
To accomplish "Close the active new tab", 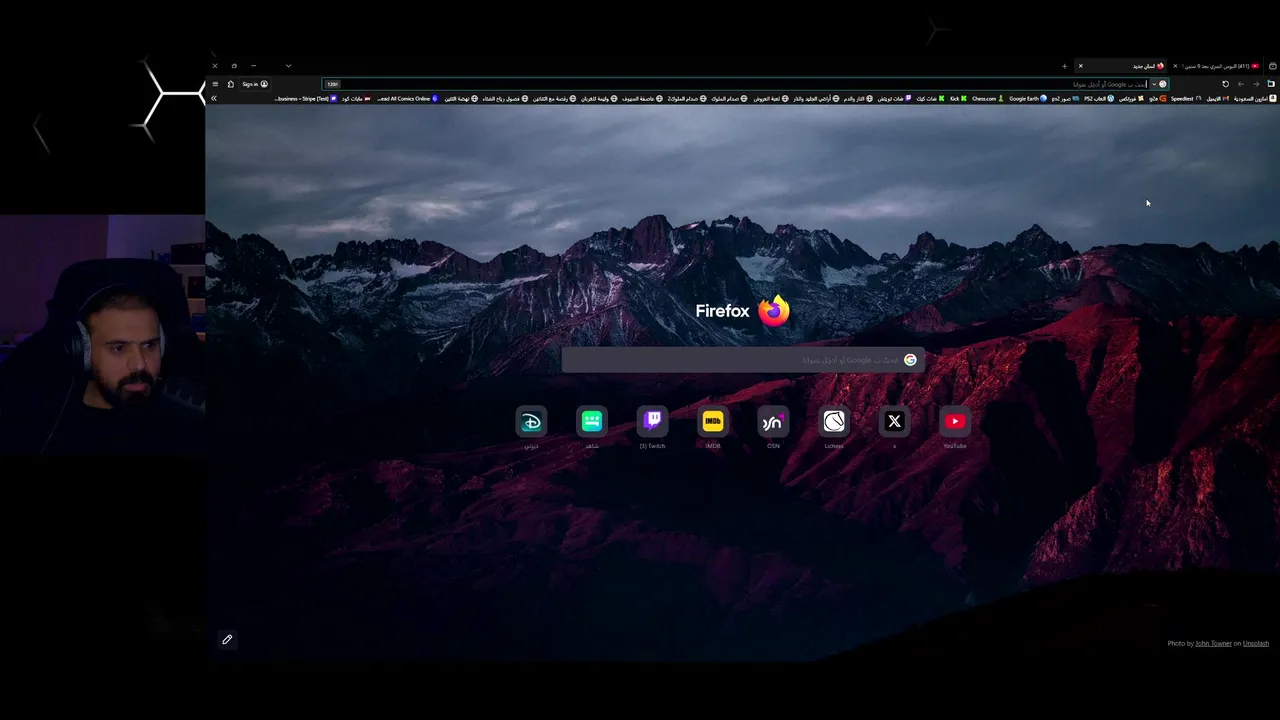I will pos(1081,66).
